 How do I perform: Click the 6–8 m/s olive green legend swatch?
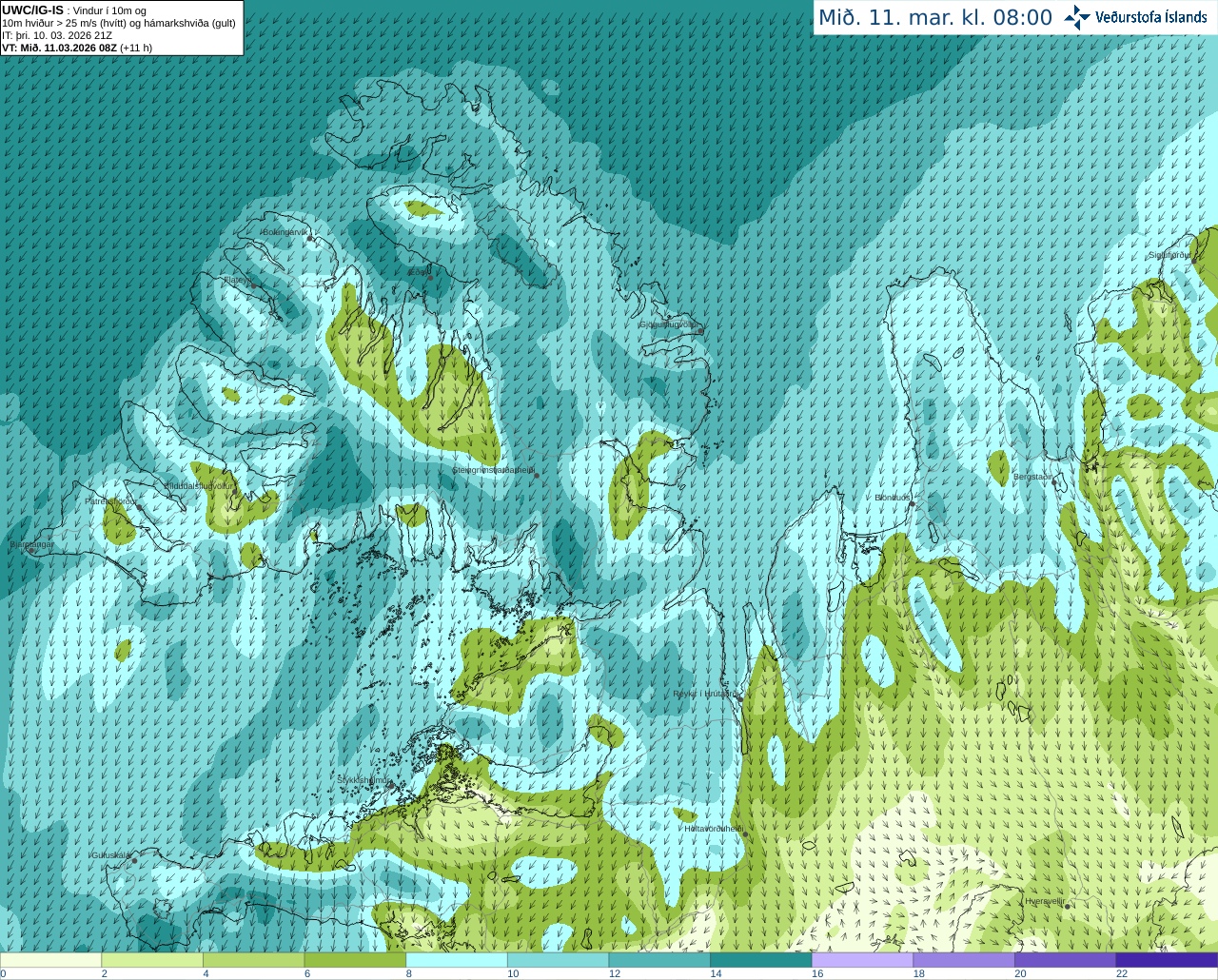pos(355,960)
